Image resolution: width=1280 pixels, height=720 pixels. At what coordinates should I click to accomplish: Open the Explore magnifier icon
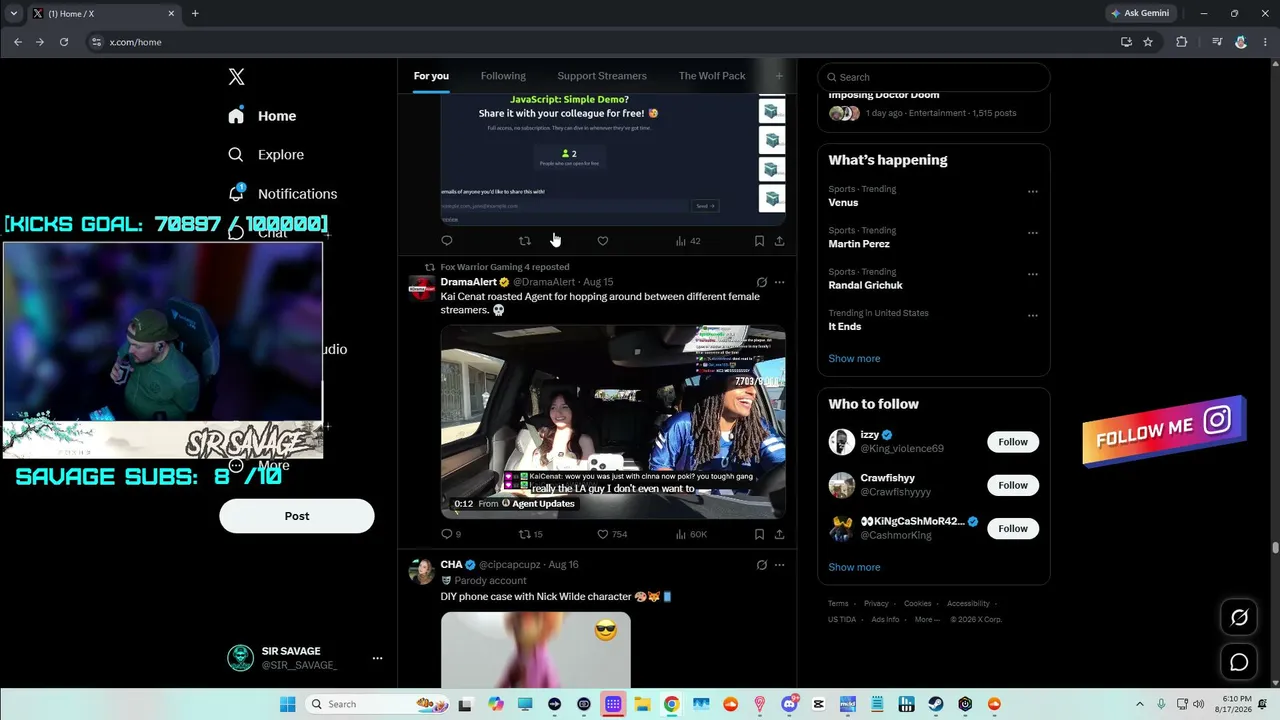click(x=236, y=154)
